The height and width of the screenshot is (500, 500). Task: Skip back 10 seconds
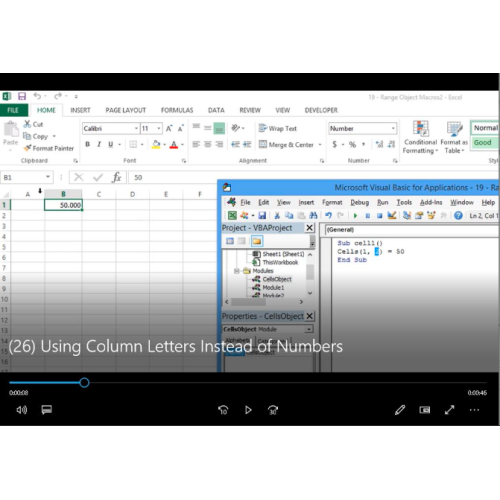pos(223,410)
